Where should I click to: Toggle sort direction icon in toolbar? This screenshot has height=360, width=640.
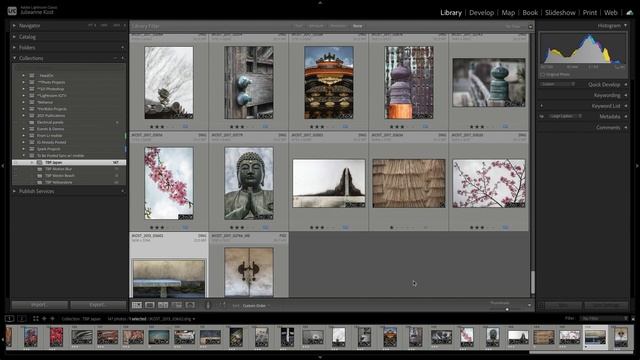coord(221,305)
